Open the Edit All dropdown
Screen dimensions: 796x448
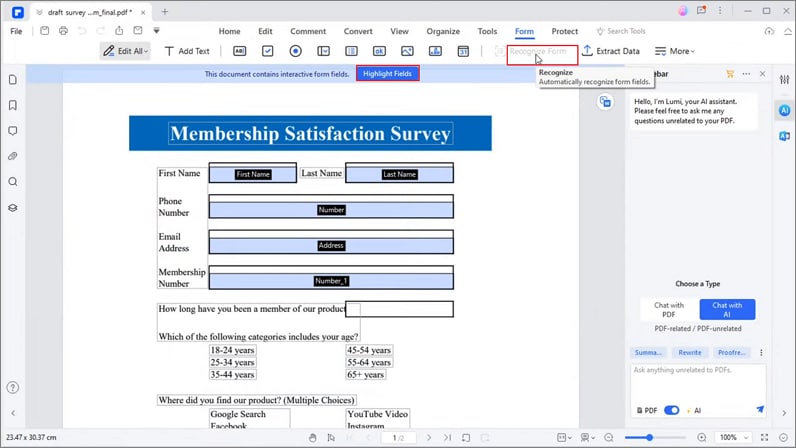click(x=125, y=51)
